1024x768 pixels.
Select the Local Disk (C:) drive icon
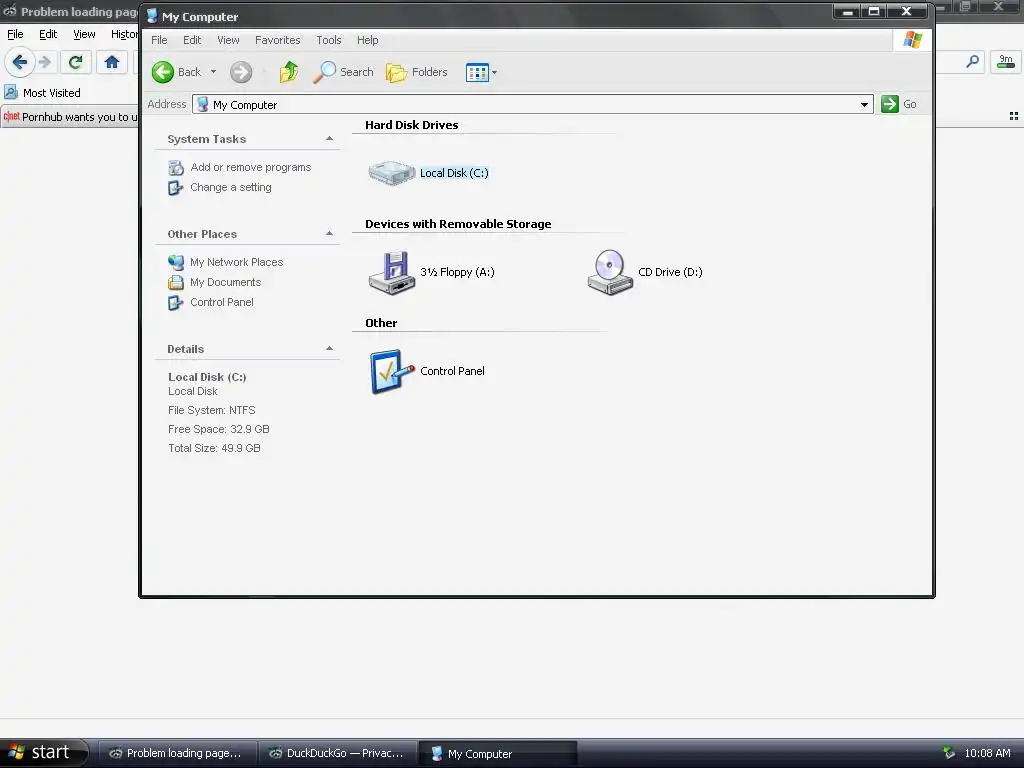click(x=391, y=173)
